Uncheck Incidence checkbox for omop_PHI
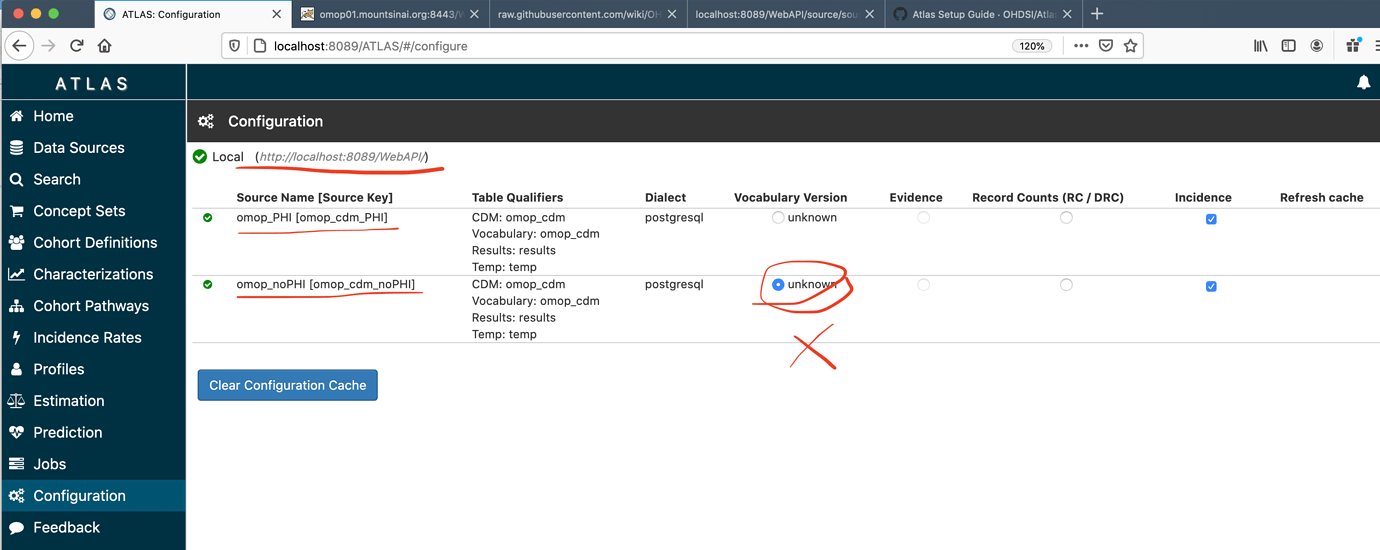This screenshot has width=1380, height=550. [1211, 219]
